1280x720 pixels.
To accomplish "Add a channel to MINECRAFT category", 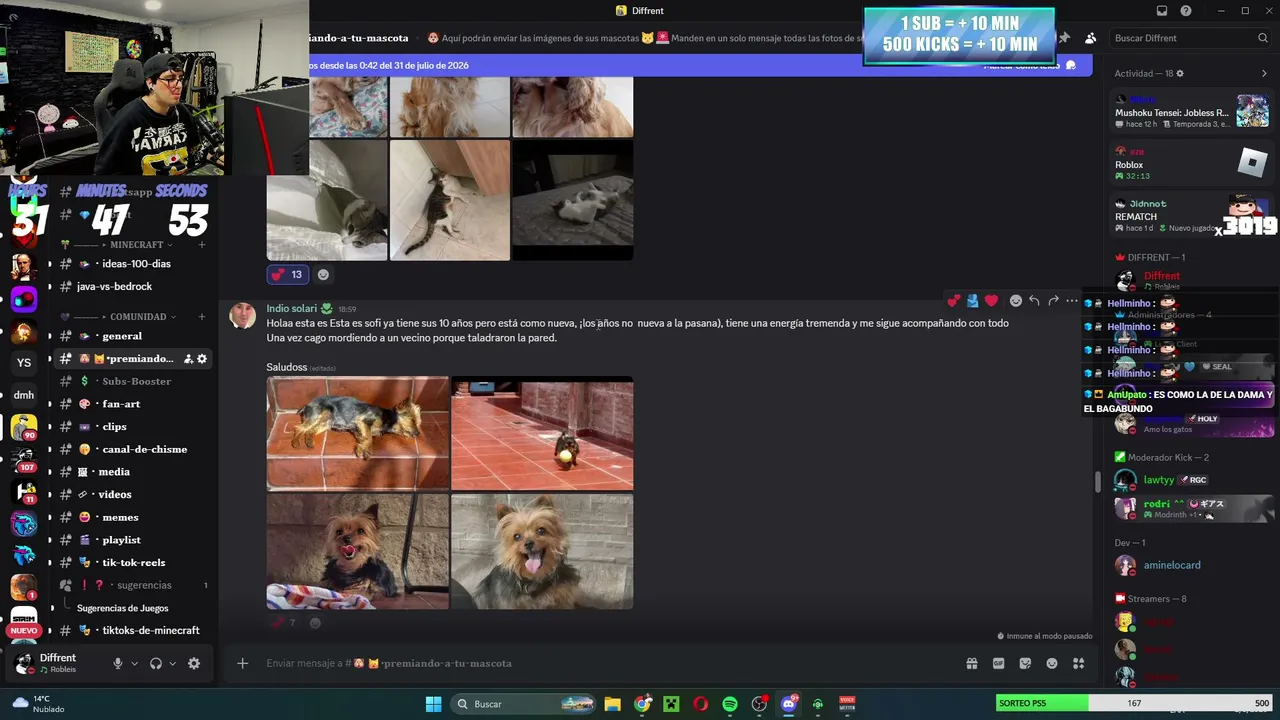I will click(x=202, y=245).
